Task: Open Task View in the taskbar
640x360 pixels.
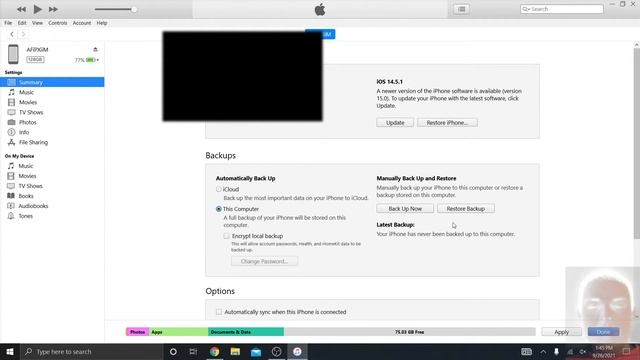Action: pos(193,351)
